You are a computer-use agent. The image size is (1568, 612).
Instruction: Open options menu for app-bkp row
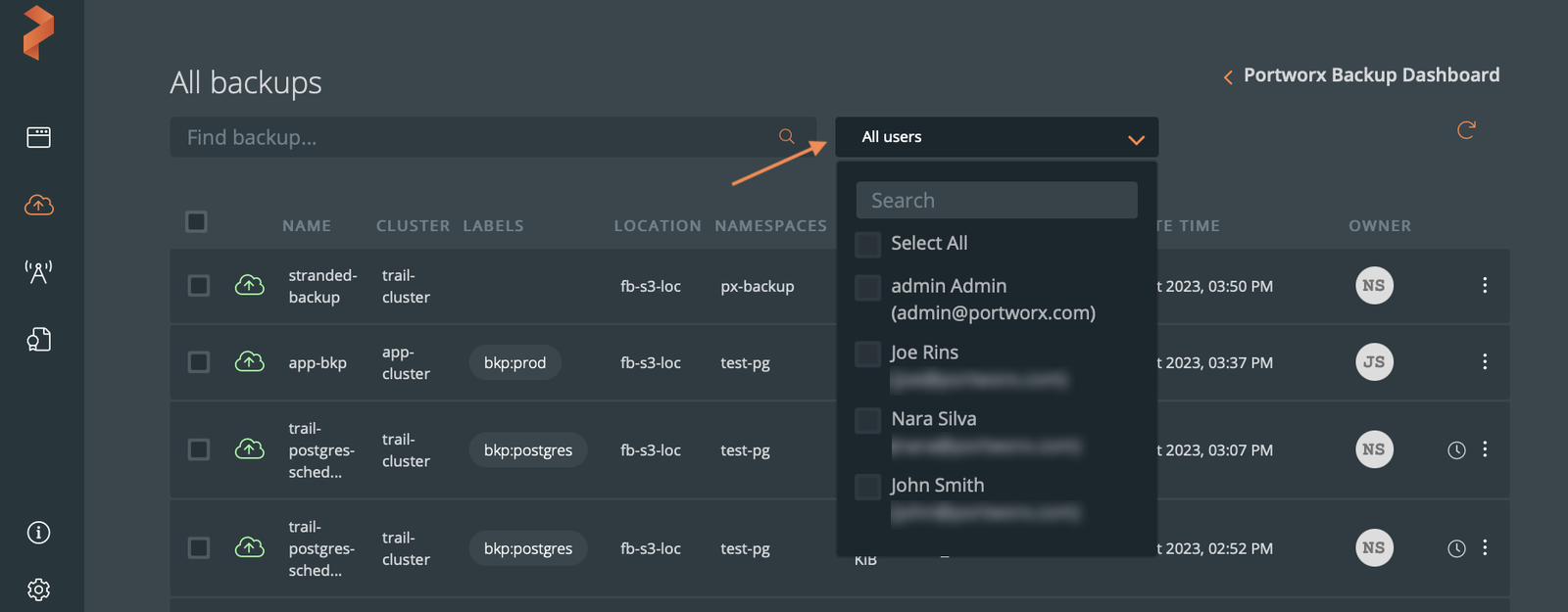tap(1485, 362)
